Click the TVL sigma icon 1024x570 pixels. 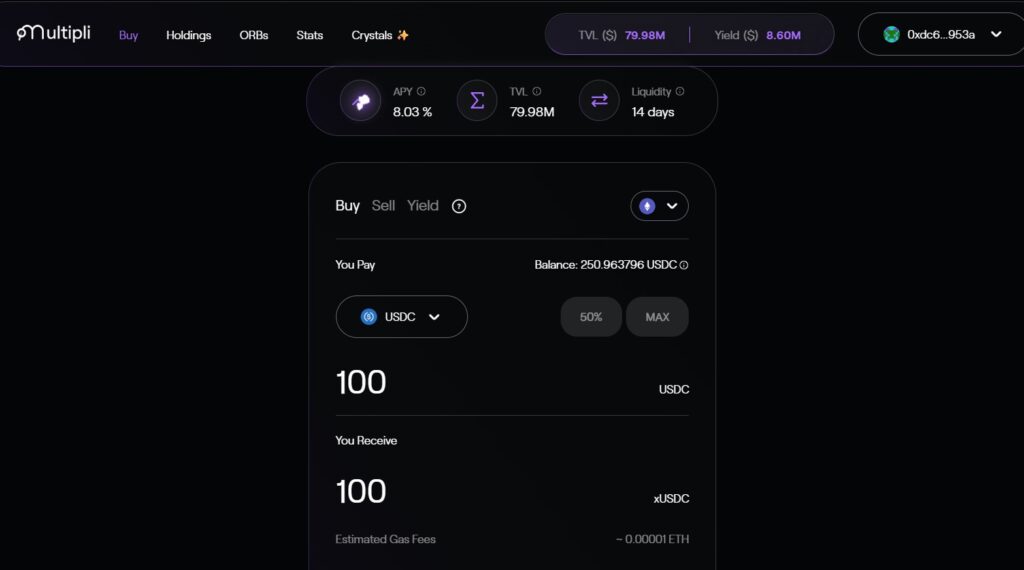coord(477,100)
